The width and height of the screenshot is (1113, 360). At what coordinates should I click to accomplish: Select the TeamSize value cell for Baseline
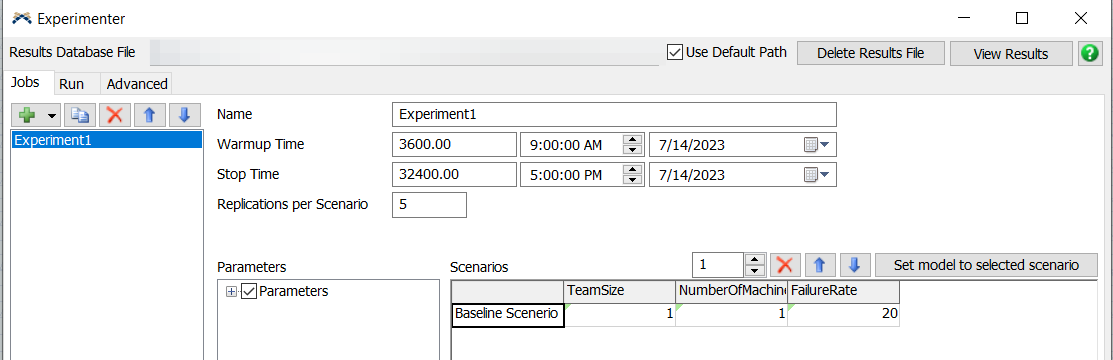[x=620, y=315]
